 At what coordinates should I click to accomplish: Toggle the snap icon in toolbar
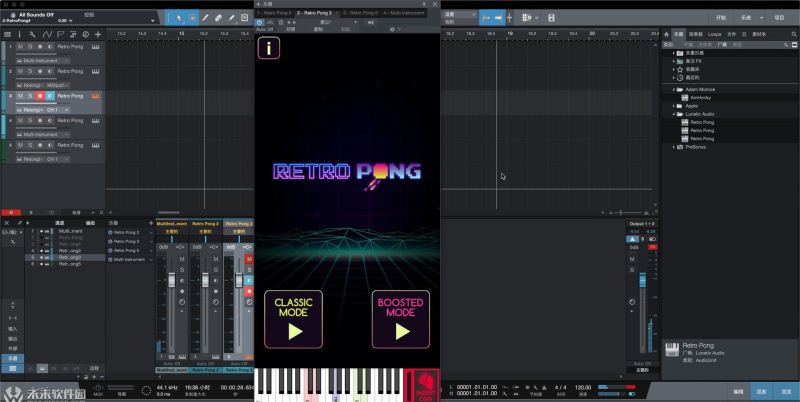tap(510, 18)
